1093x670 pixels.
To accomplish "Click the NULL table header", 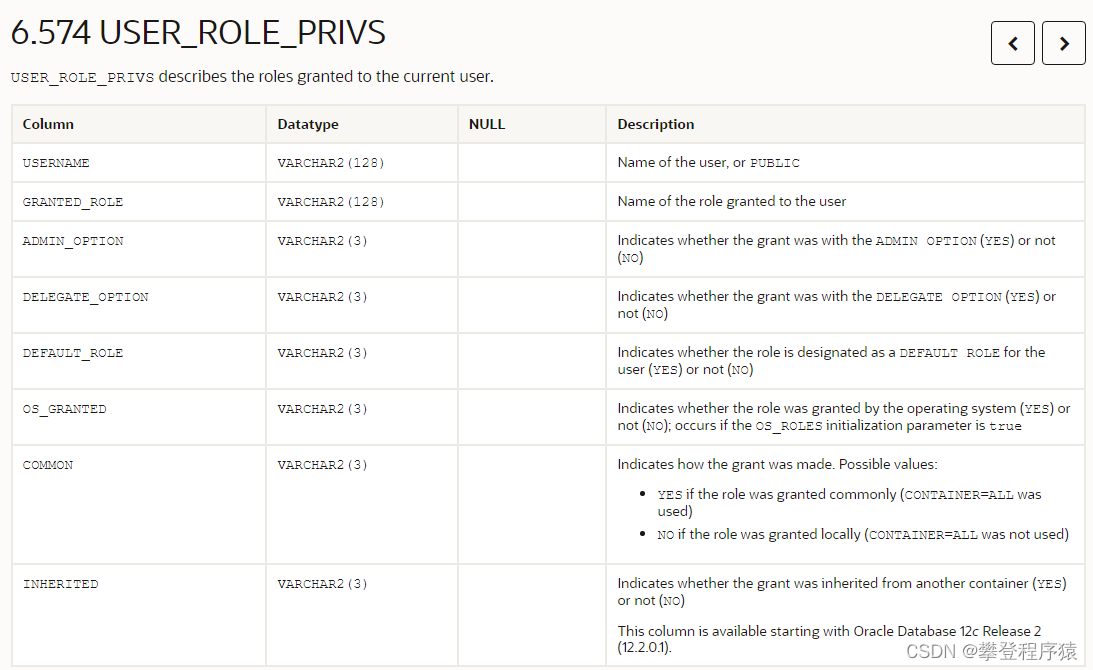I will [x=487, y=124].
